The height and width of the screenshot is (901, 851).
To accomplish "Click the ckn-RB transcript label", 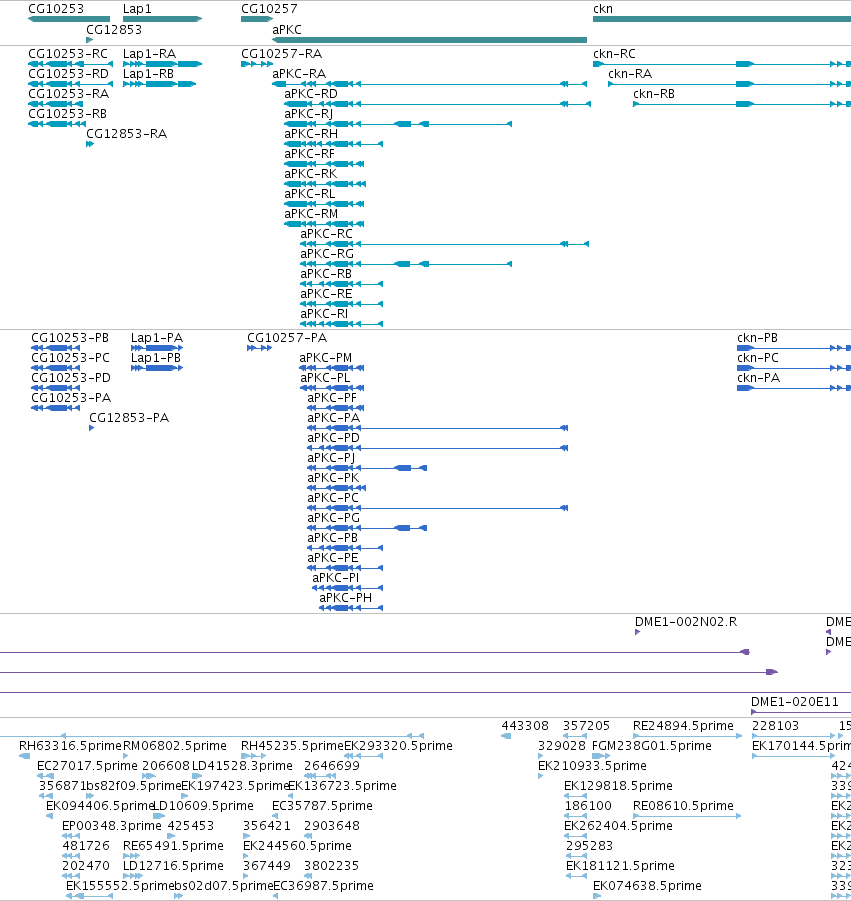I will [654, 94].
